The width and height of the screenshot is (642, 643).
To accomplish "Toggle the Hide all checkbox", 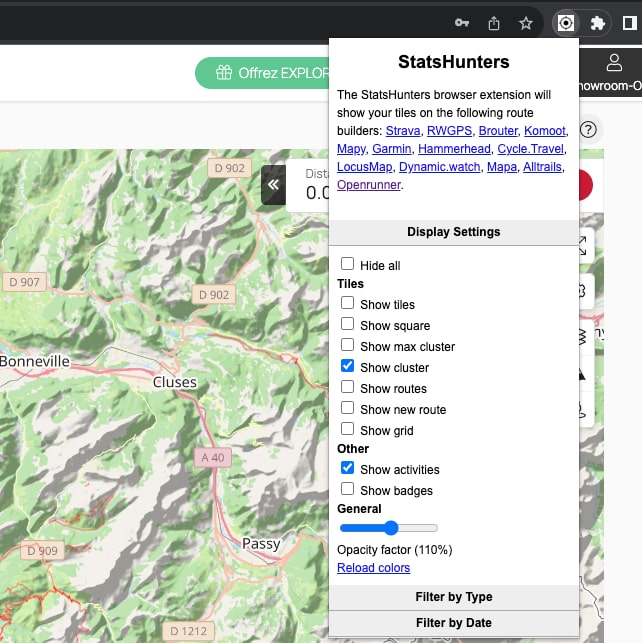I will coord(347,264).
